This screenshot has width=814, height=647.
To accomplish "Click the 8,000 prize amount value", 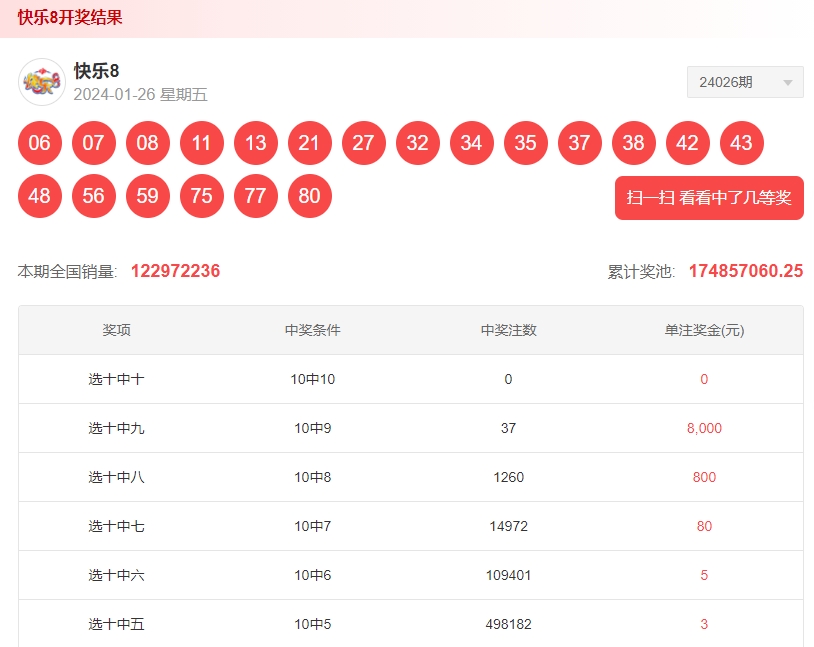I will [703, 428].
